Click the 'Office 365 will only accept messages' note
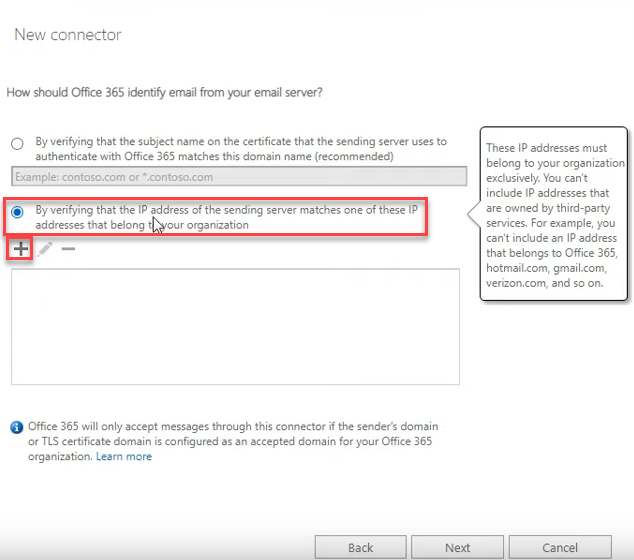This screenshot has height=560, width=634. (233, 442)
